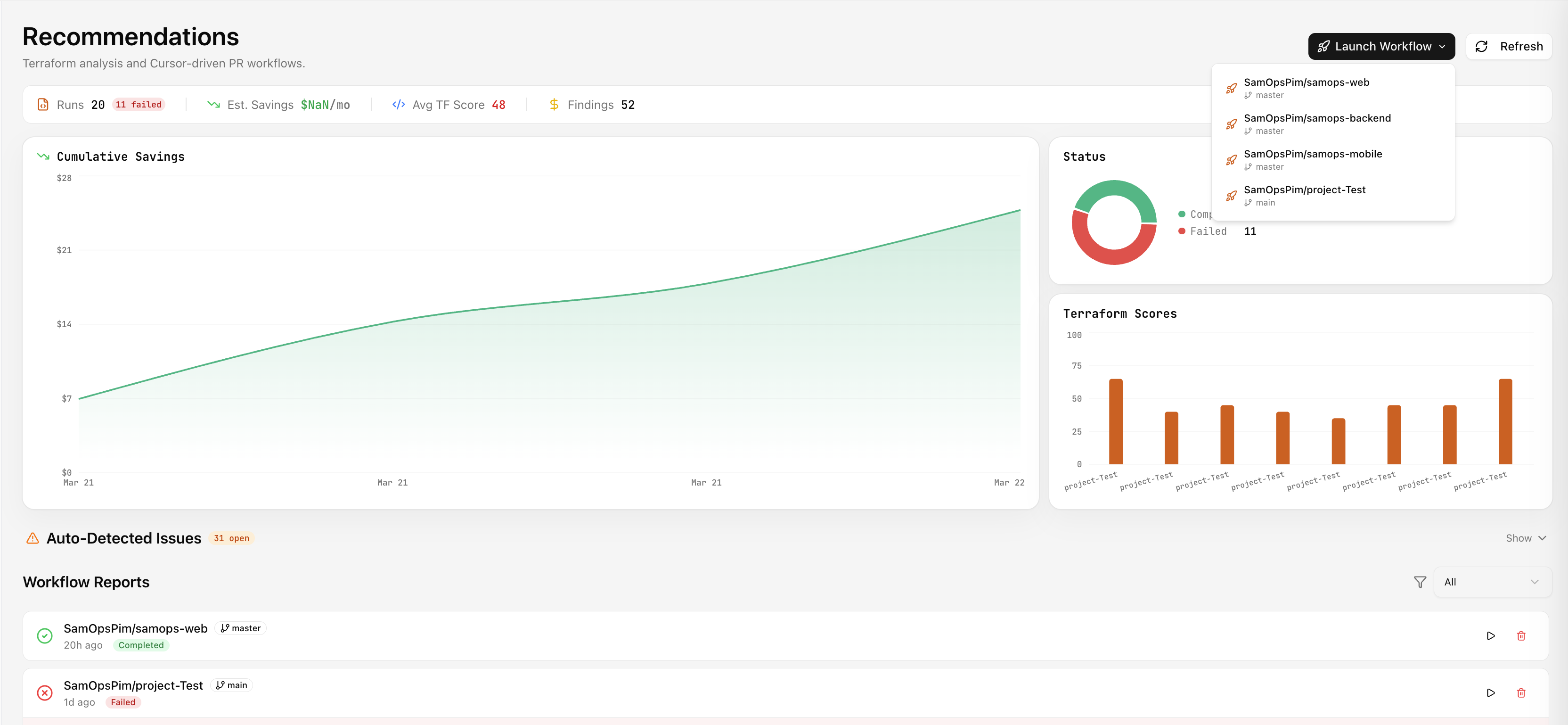Open the Launch Workflow dropdown
This screenshot has height=725, width=1568.
pyautogui.click(x=1381, y=46)
